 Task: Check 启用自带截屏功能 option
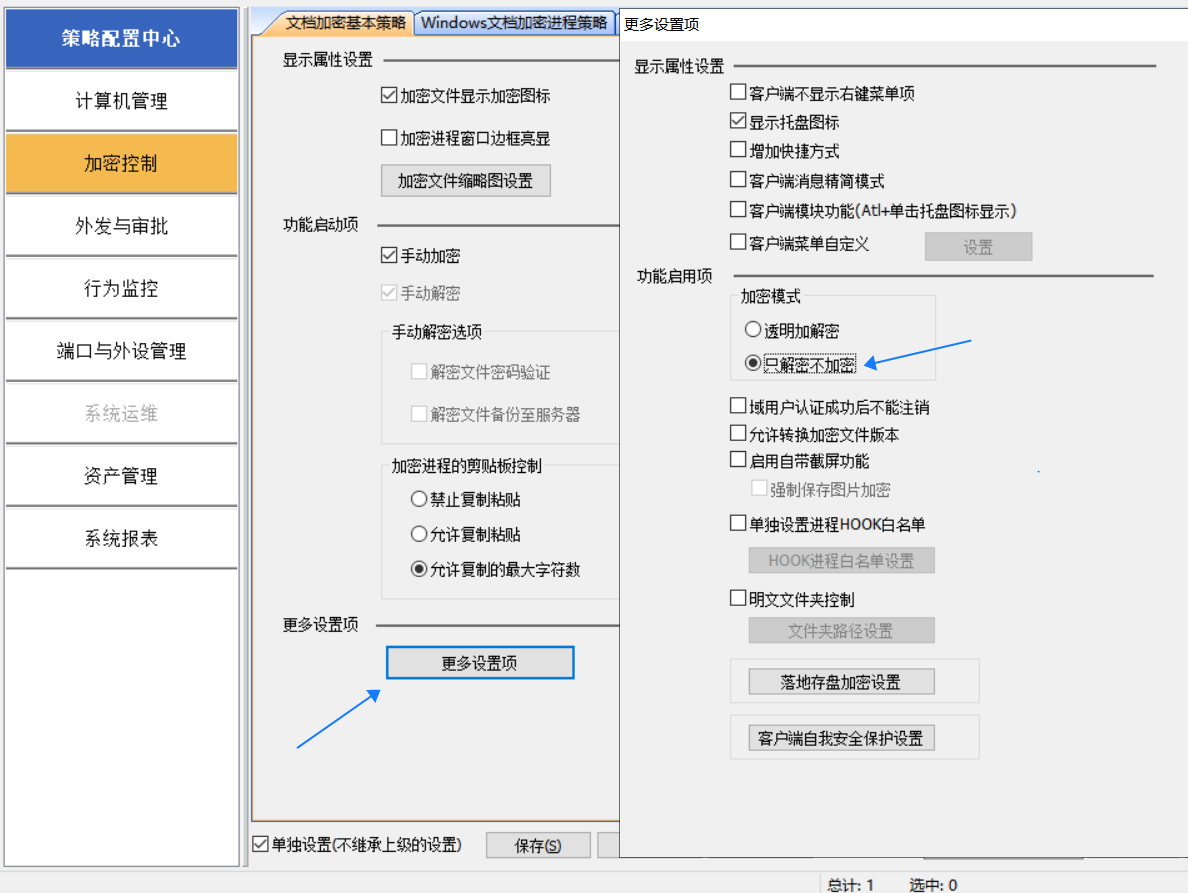click(739, 461)
